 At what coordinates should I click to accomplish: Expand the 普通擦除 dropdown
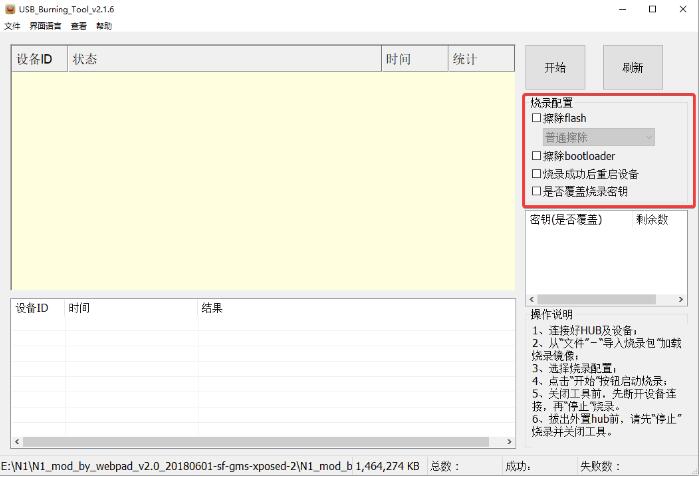point(599,137)
